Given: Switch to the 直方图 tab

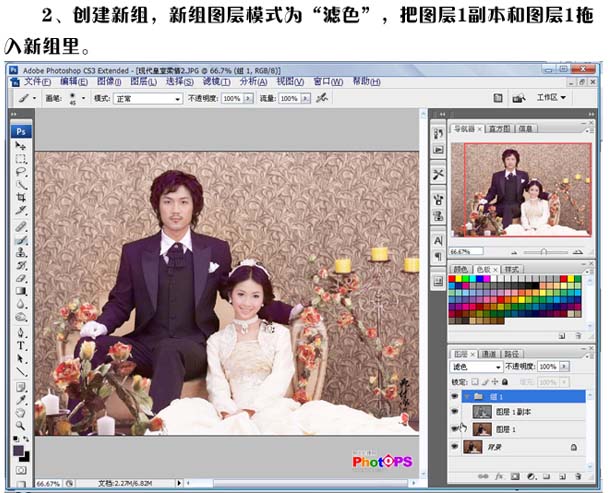Looking at the screenshot, I should [500, 128].
